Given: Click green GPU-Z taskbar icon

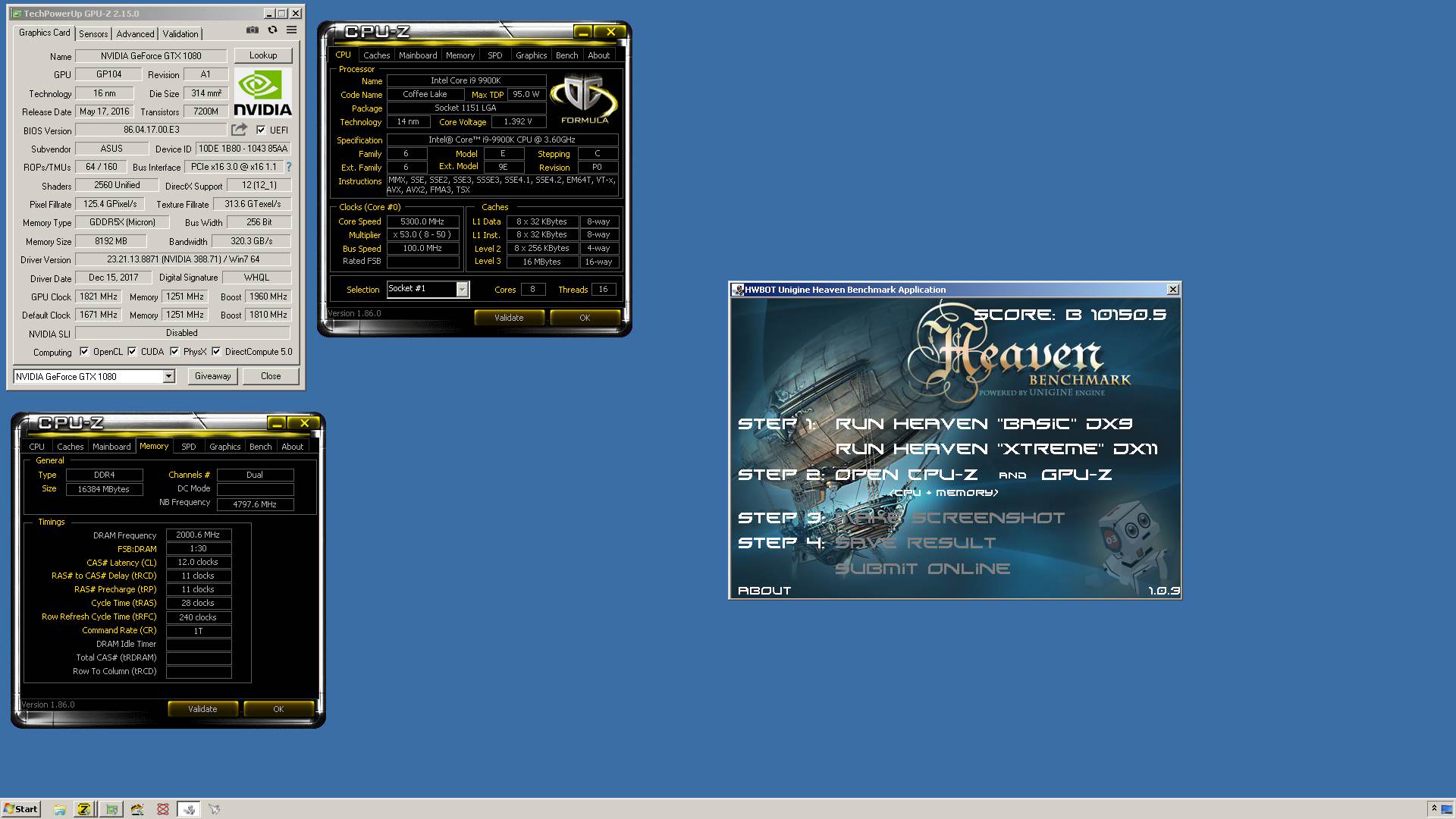Looking at the screenshot, I should click(x=111, y=809).
